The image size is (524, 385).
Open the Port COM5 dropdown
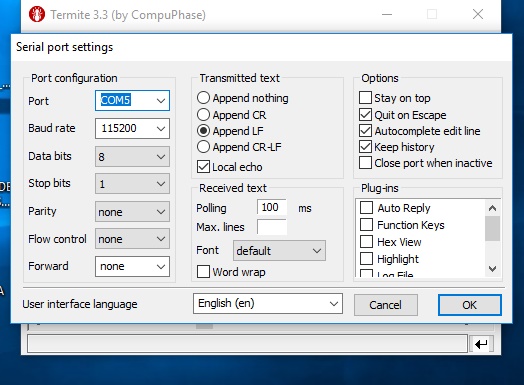[132, 100]
